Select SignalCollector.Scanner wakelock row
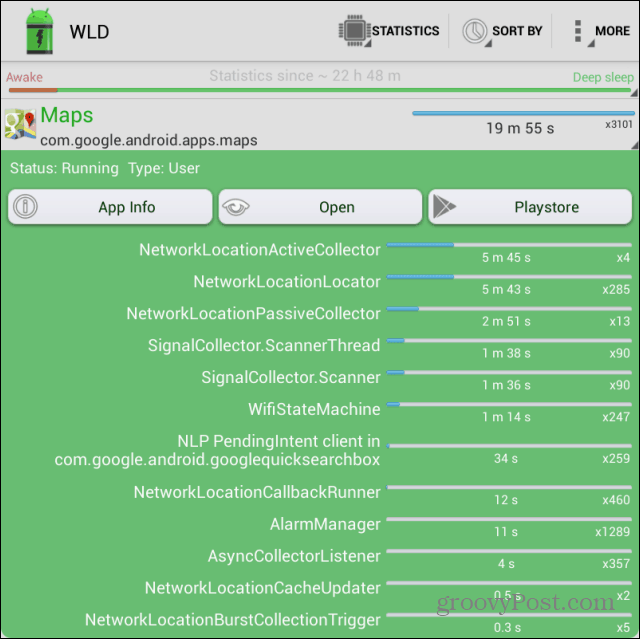Screen dimensions: 640x639 click(x=320, y=377)
